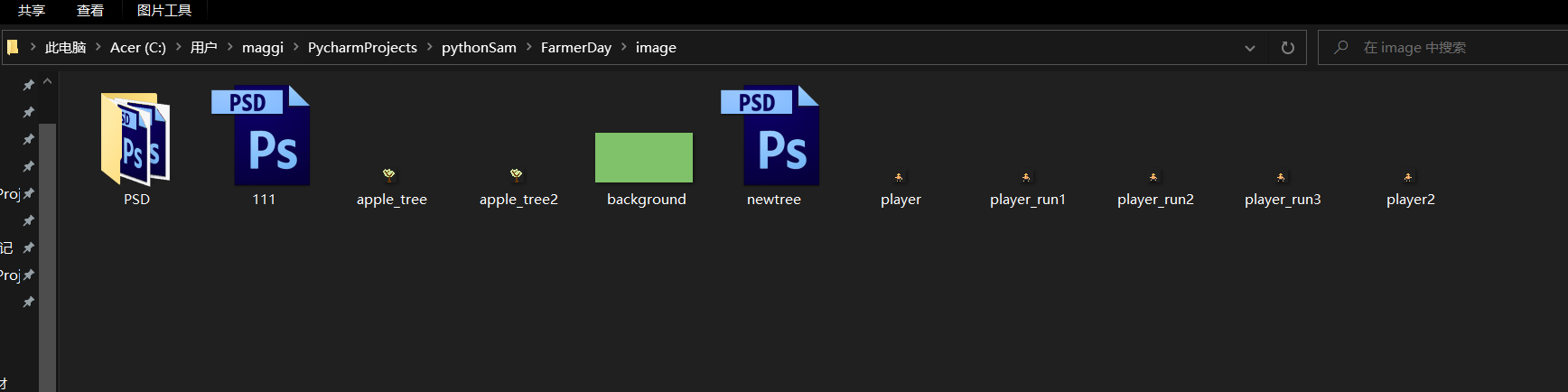
Task: Open the 查看 ribbon tab
Action: (90, 11)
